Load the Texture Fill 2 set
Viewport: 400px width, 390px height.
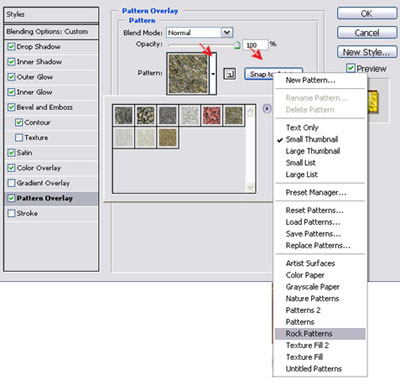coord(307,345)
